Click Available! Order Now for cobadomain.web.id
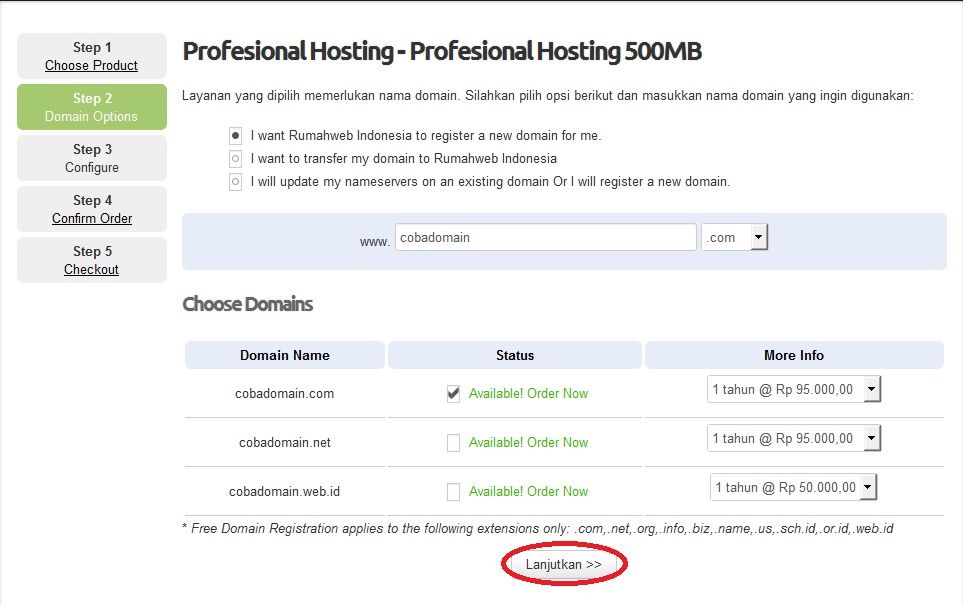The image size is (963, 605). [x=528, y=492]
